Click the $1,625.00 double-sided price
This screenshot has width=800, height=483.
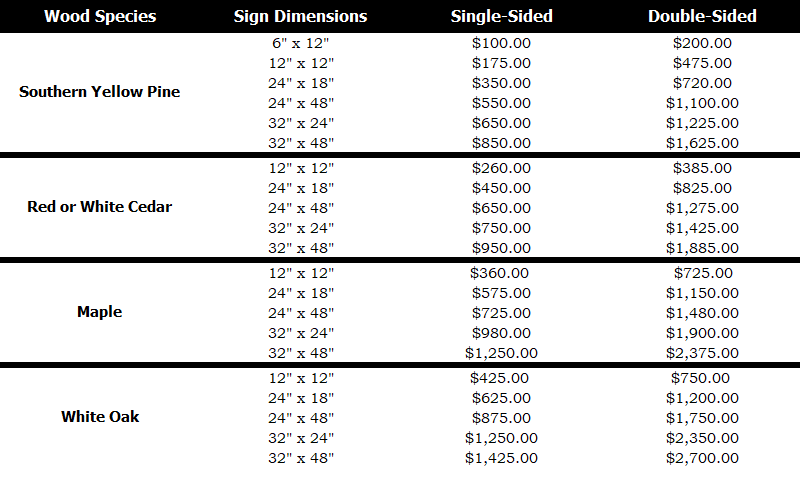[702, 143]
